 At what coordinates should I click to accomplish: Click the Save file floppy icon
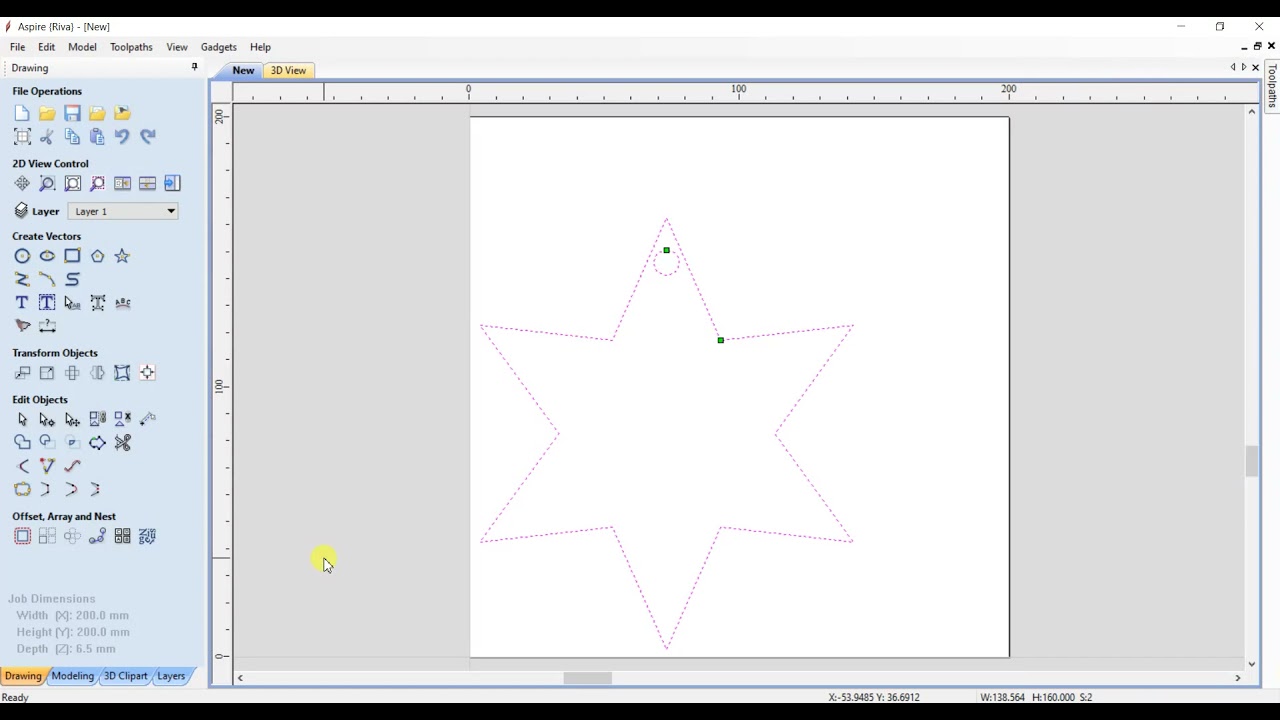[72, 113]
